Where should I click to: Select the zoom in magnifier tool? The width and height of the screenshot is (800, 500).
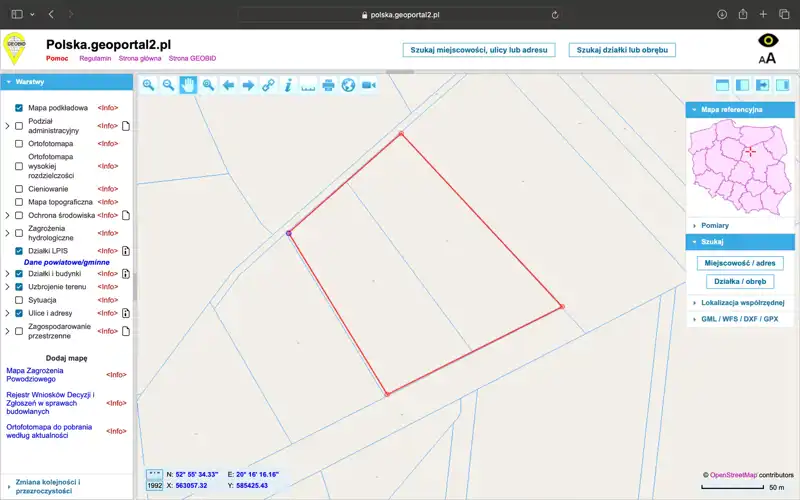pos(148,85)
